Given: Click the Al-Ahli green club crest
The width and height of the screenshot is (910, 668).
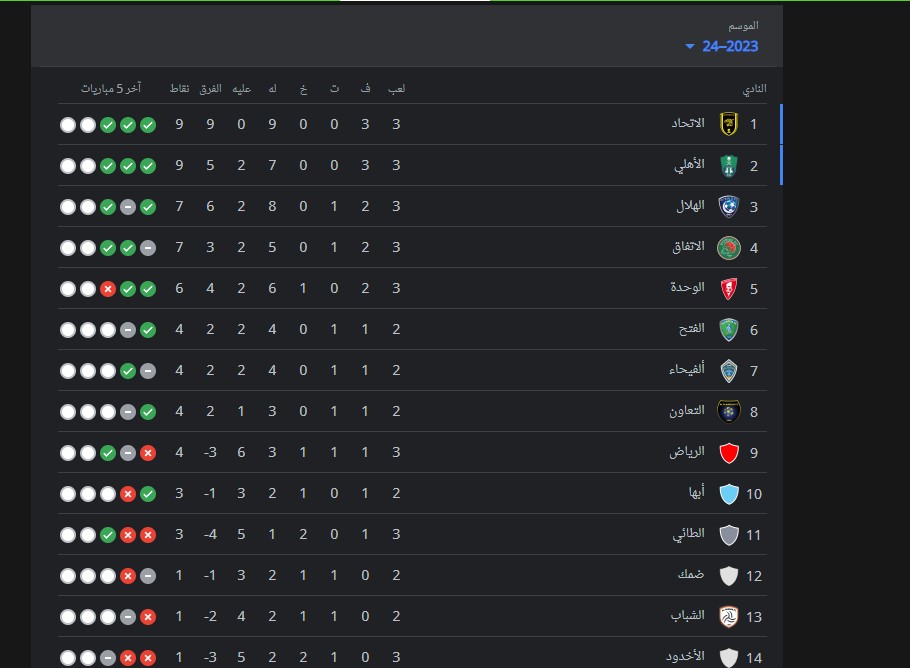Looking at the screenshot, I should [x=728, y=165].
